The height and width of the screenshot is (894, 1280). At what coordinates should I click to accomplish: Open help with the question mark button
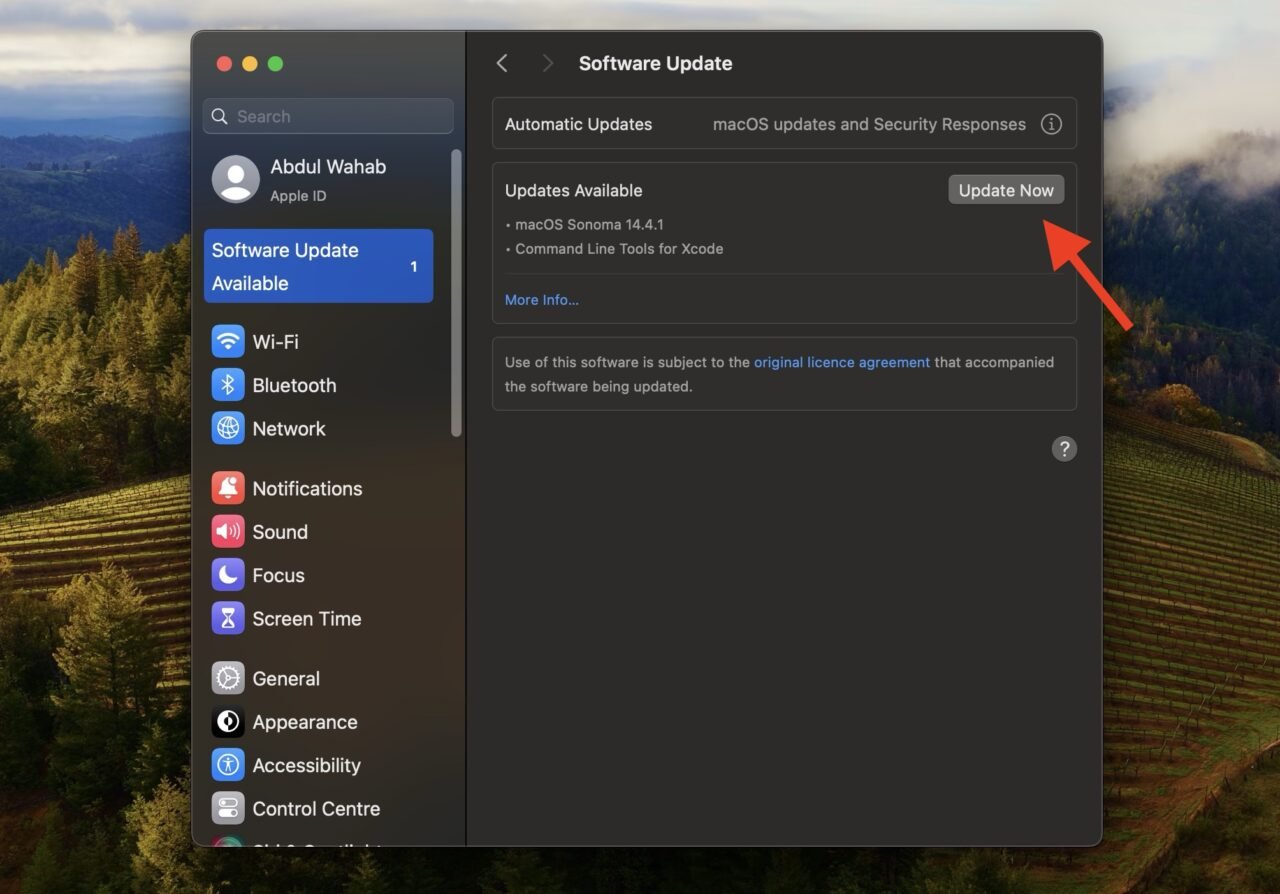(x=1064, y=449)
